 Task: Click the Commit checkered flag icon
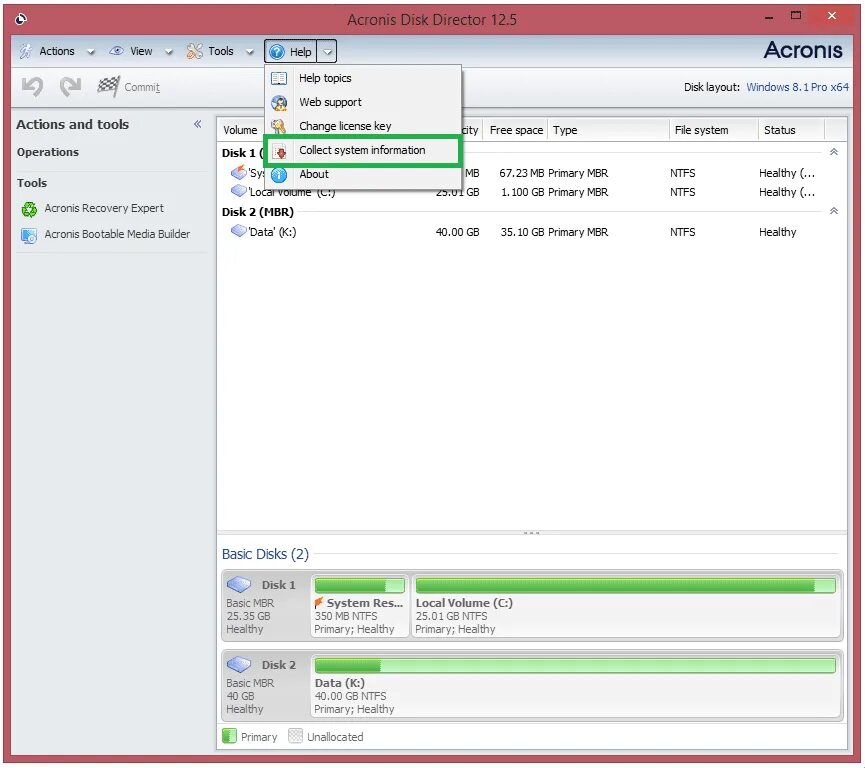click(x=108, y=86)
